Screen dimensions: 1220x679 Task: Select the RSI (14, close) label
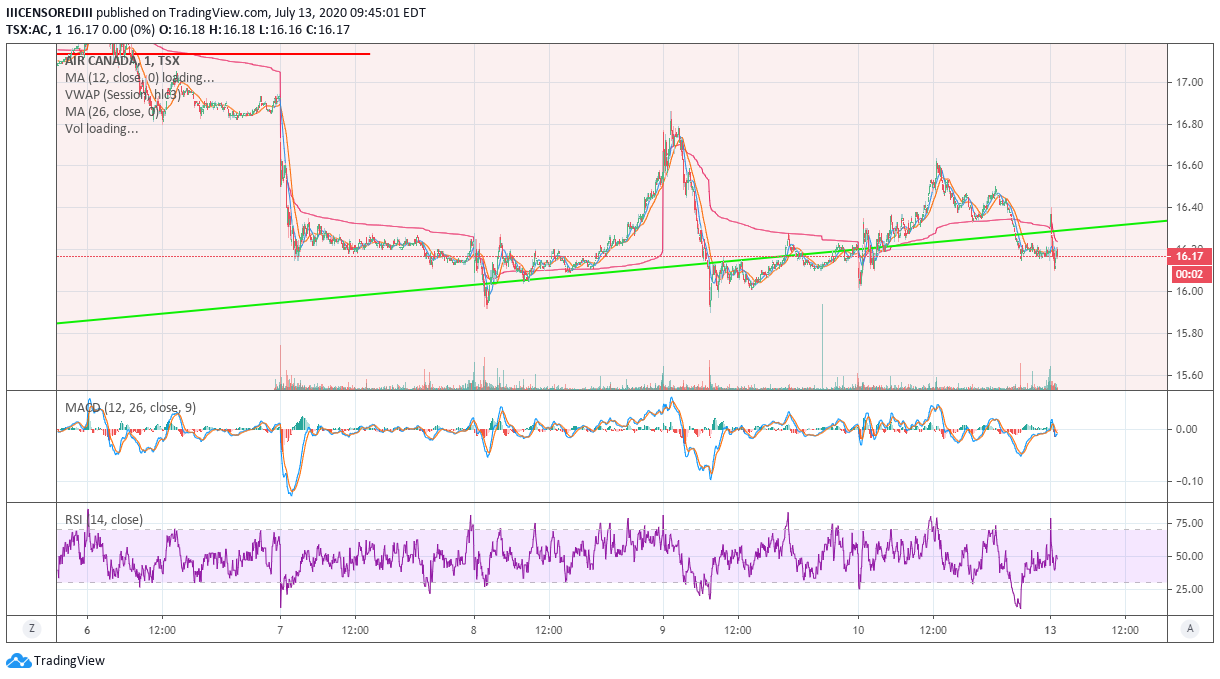pyautogui.click(x=104, y=519)
